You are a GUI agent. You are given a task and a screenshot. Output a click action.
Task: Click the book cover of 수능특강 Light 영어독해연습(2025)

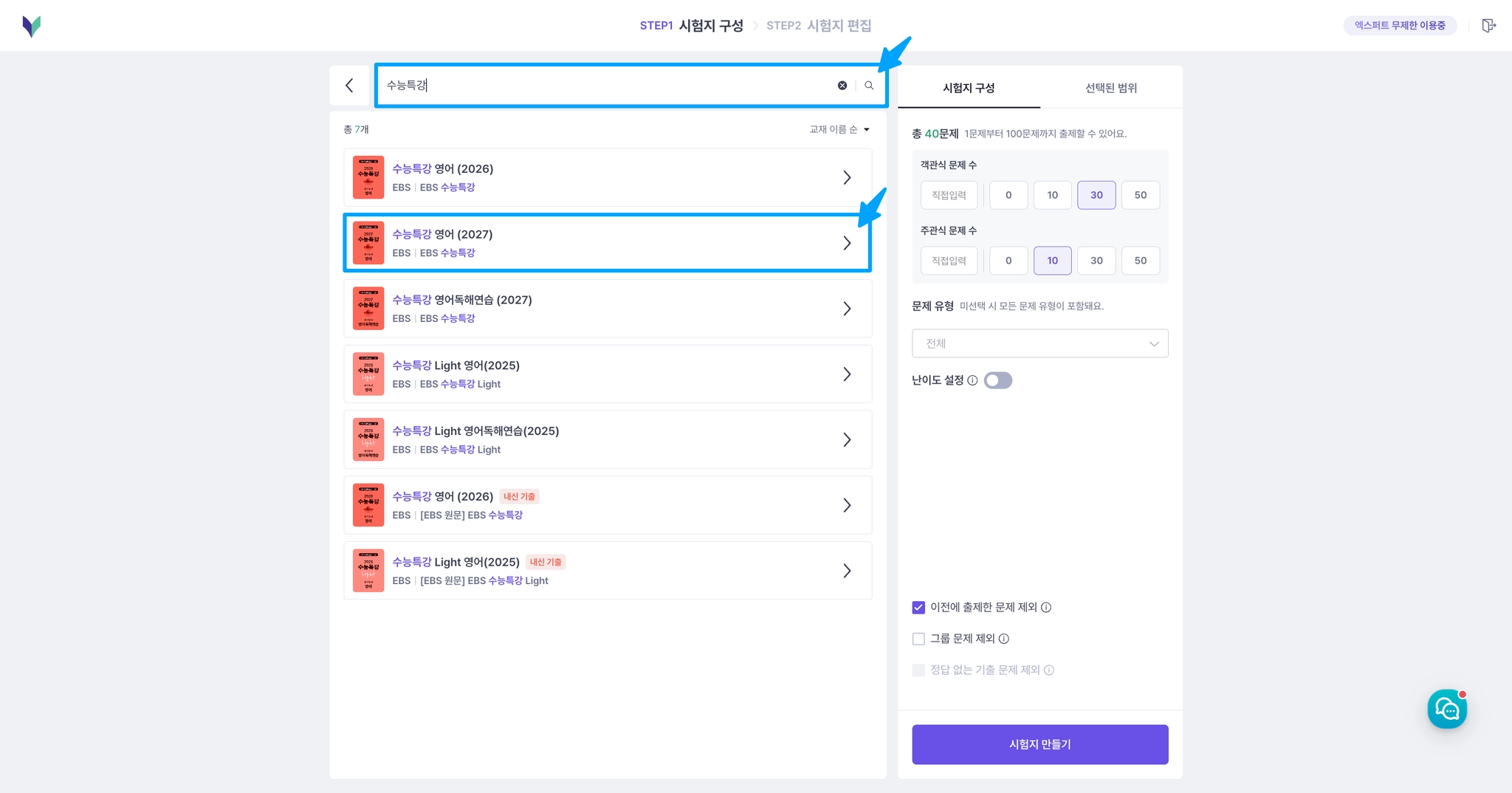pos(368,439)
